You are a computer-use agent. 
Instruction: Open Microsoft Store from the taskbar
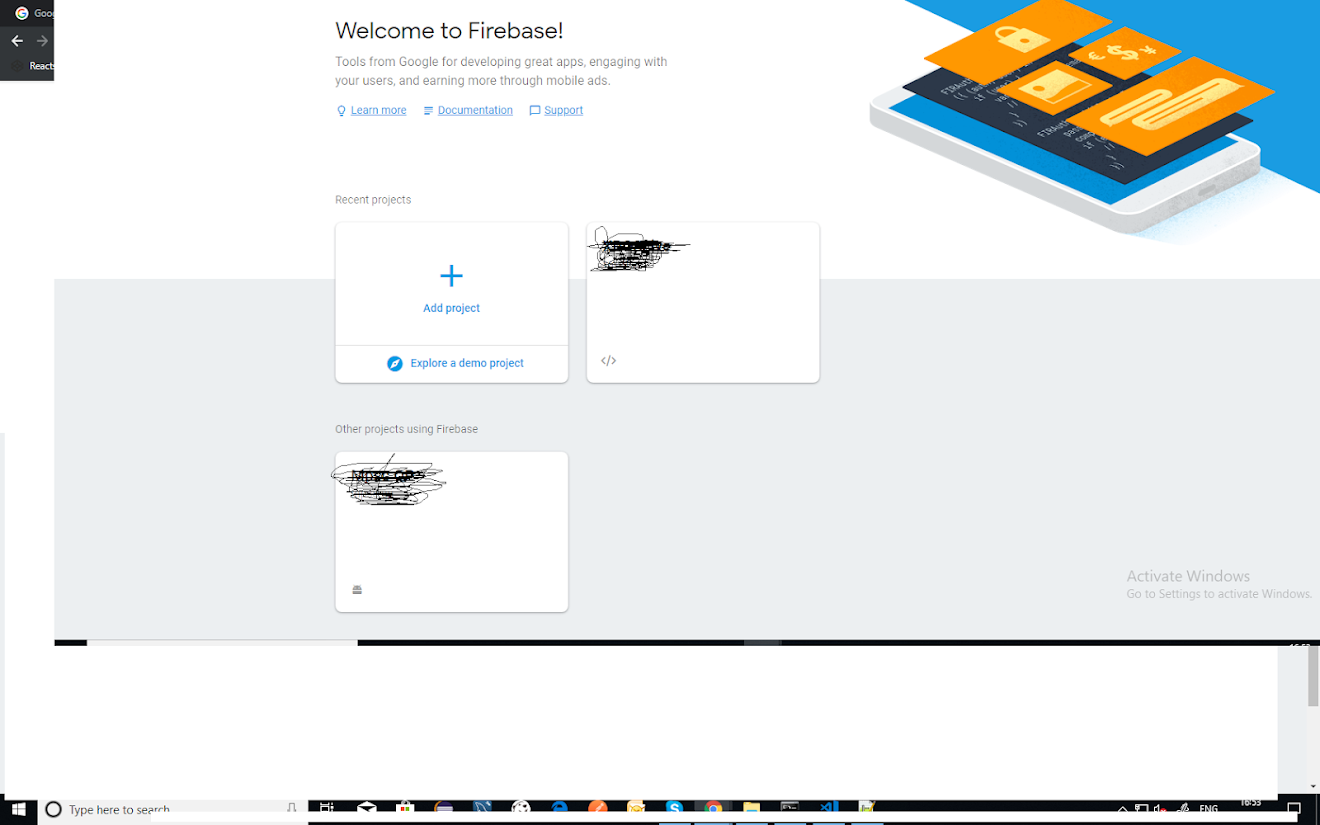tap(405, 808)
